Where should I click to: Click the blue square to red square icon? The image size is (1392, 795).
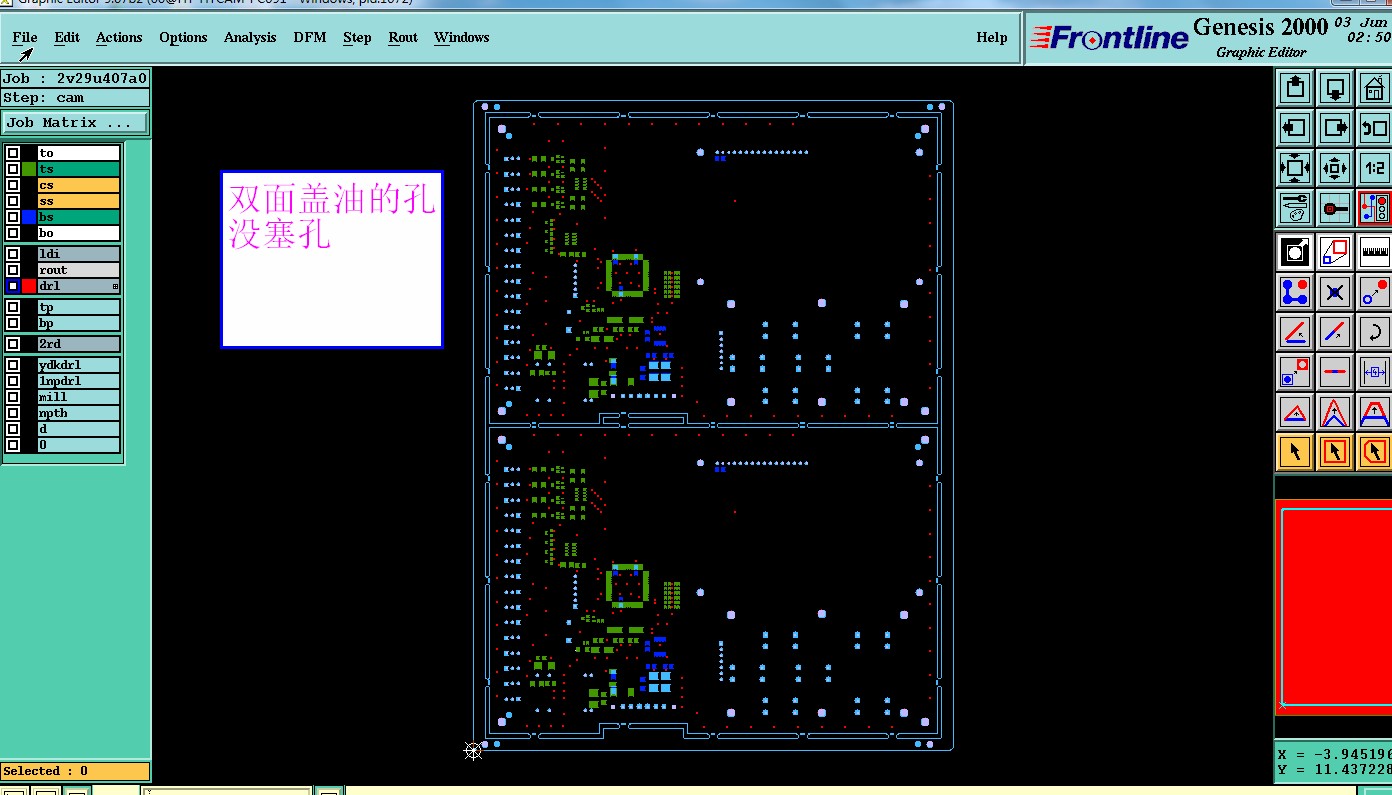pos(1295,372)
